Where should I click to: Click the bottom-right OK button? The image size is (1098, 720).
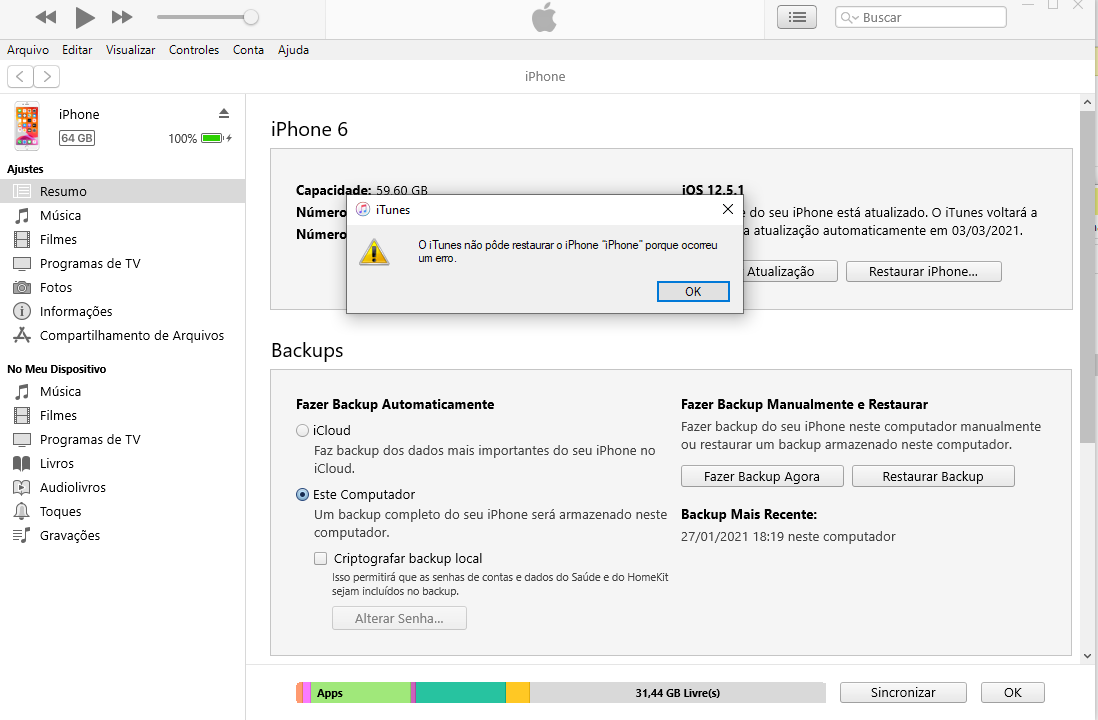pyautogui.click(x=1013, y=693)
